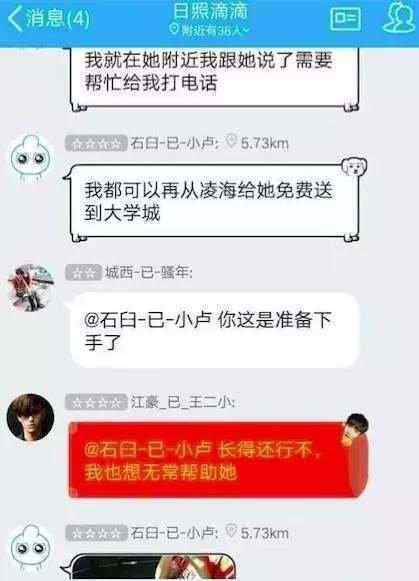Screen dimensions: 419x581
Task: Expand the 附近有36人 nearby dropdown
Action: [210, 30]
